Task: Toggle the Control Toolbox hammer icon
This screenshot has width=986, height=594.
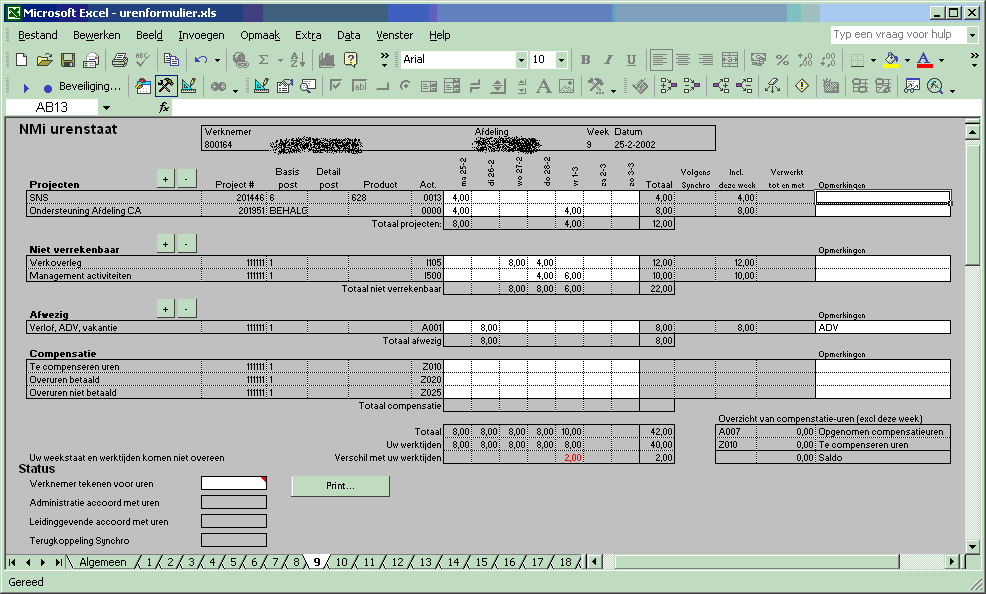Action: [166, 86]
